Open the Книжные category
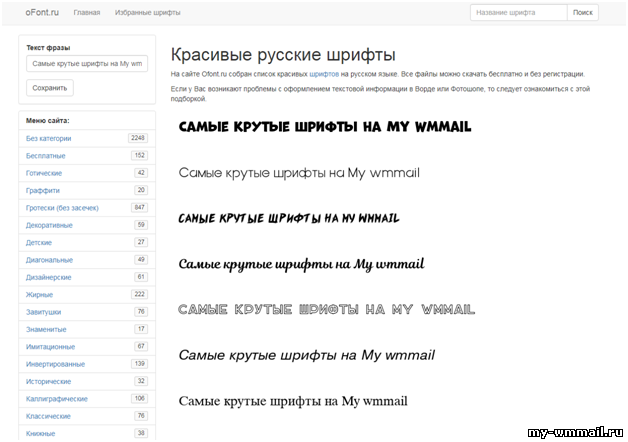628x442 pixels. pos(40,434)
